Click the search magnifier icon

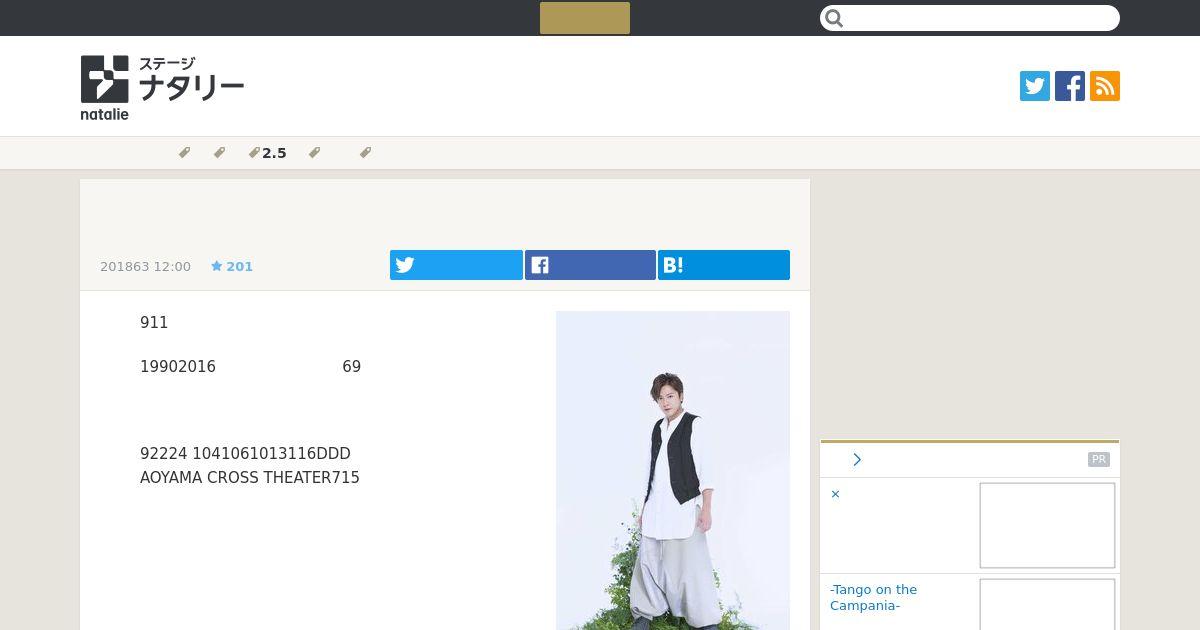(x=835, y=18)
